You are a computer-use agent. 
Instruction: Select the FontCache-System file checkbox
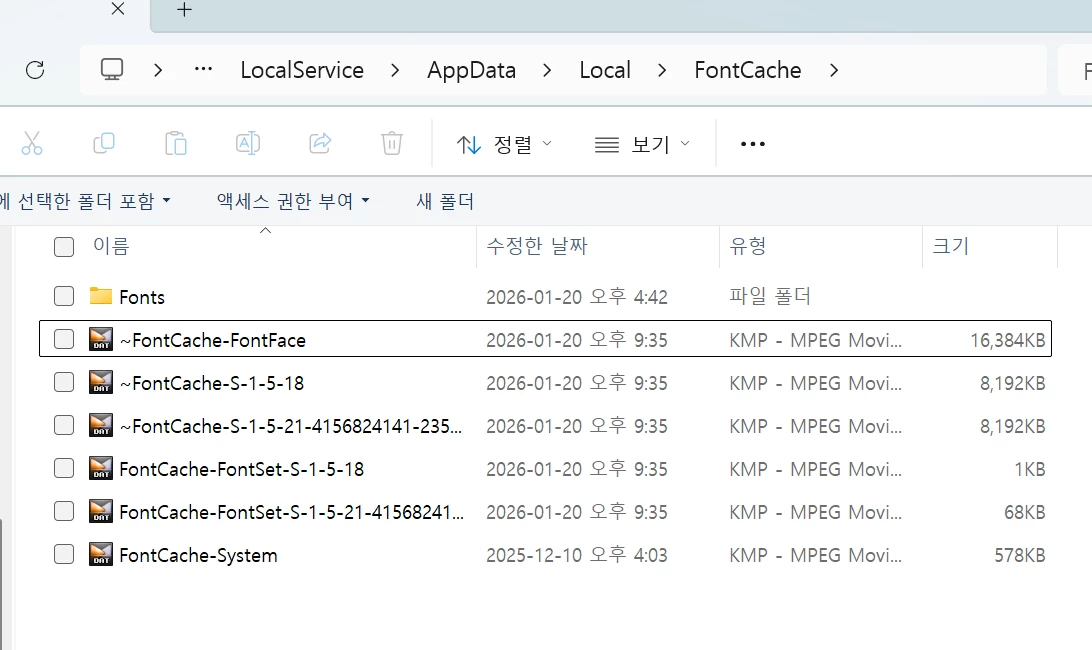[x=64, y=555]
